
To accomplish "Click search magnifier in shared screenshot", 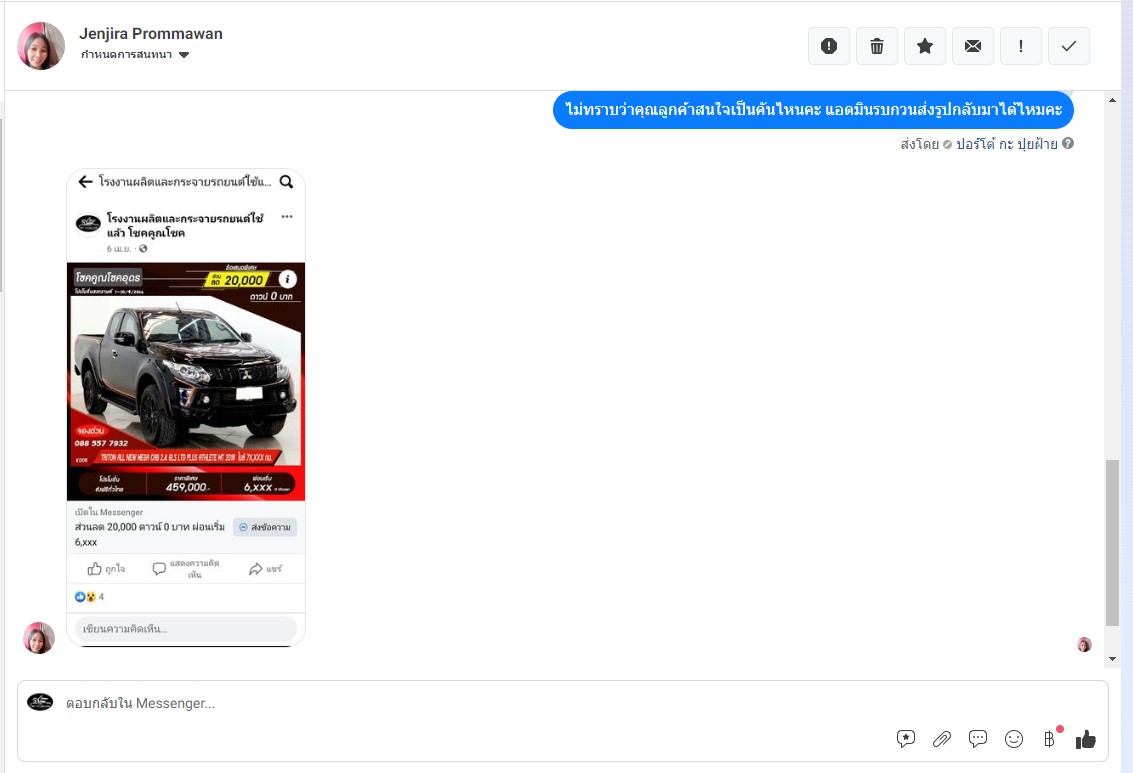I will click(287, 182).
